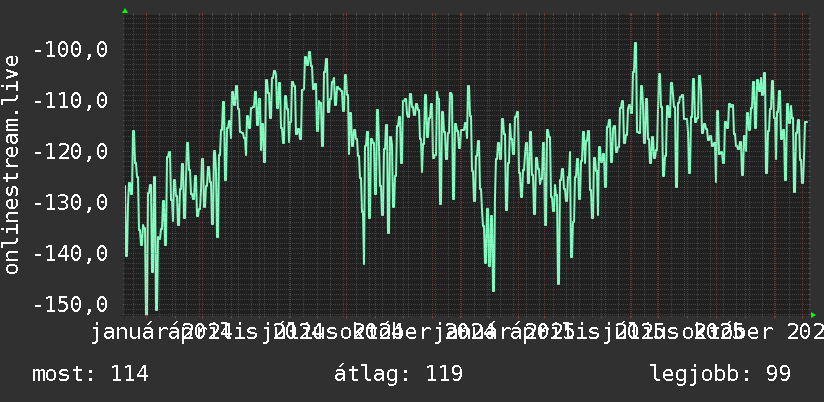Click the 'most: 114' current value text
824x402 pixels.
point(90,374)
